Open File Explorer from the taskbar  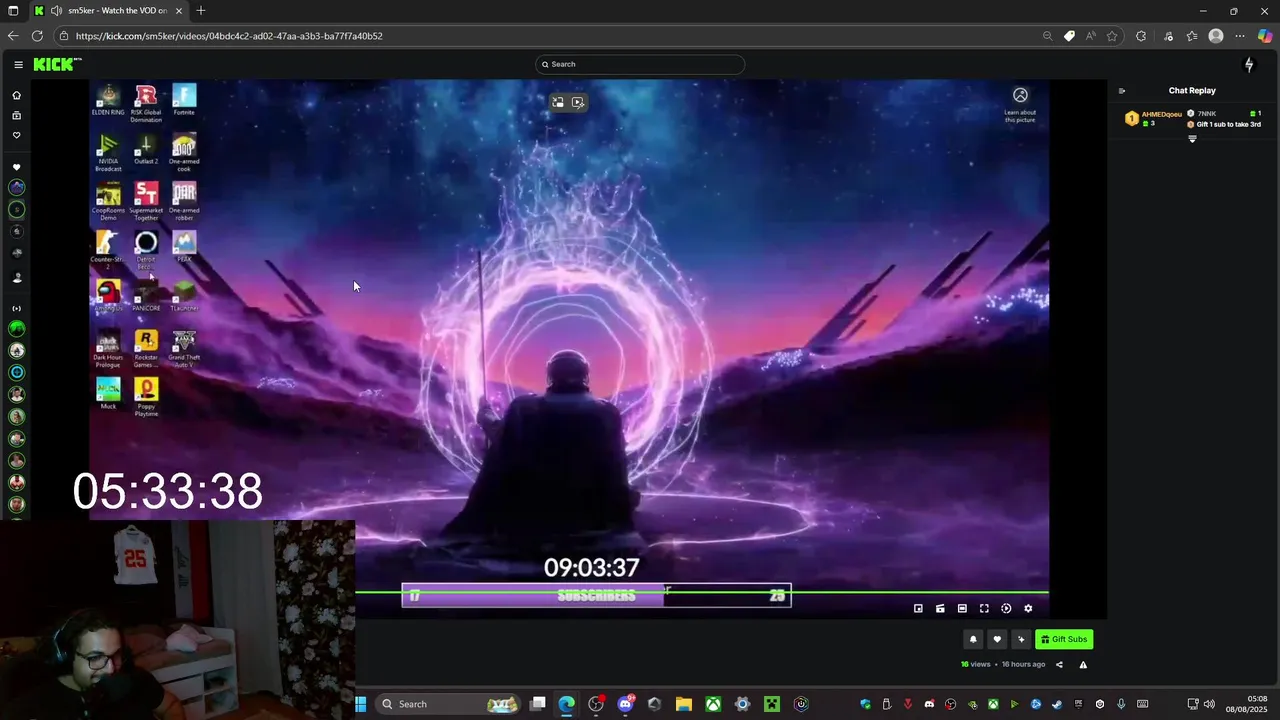pos(684,704)
